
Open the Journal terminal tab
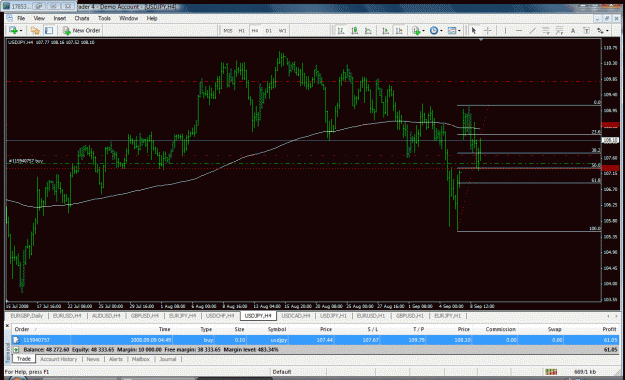pos(168,359)
